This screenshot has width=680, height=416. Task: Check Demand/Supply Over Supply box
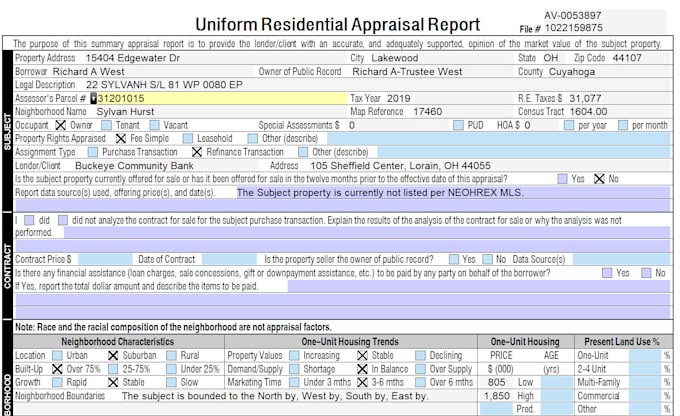[420, 369]
